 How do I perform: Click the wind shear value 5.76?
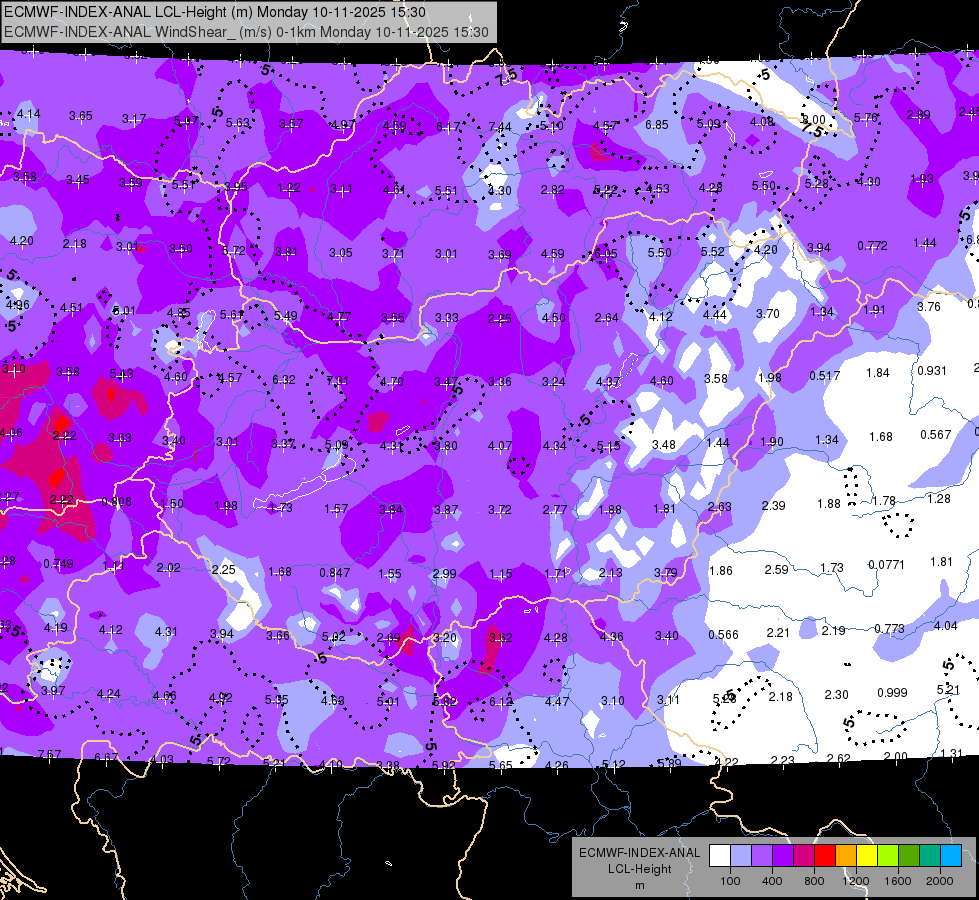point(865,117)
